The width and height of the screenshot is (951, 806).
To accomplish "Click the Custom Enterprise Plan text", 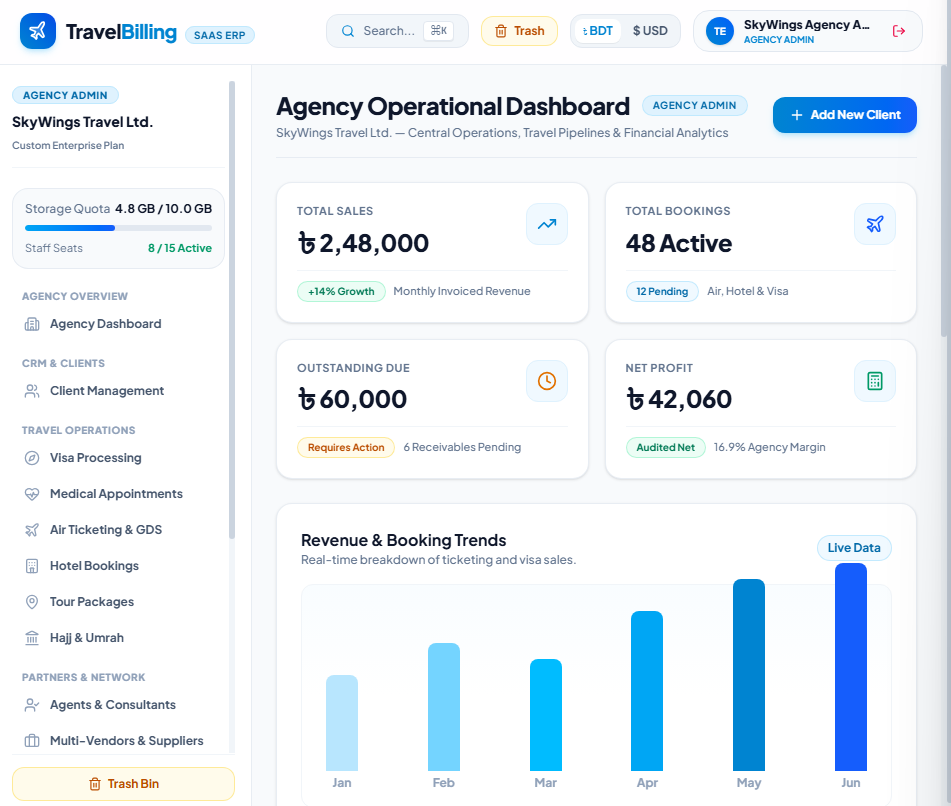I will [x=68, y=146].
